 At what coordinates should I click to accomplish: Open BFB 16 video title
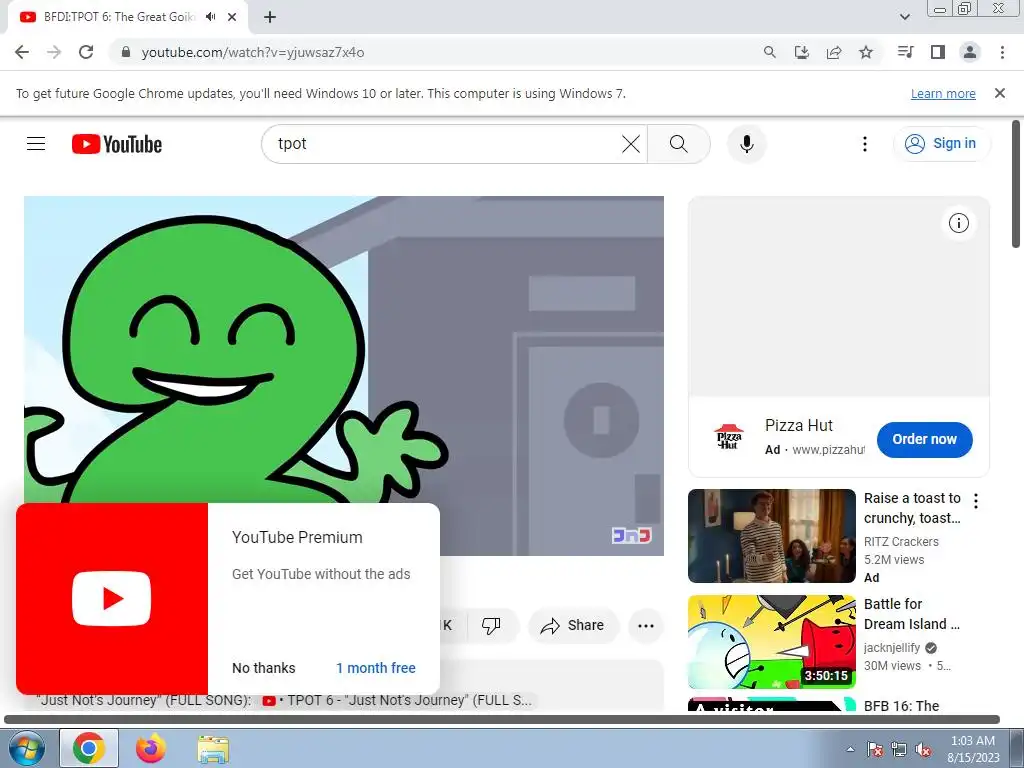click(x=902, y=706)
